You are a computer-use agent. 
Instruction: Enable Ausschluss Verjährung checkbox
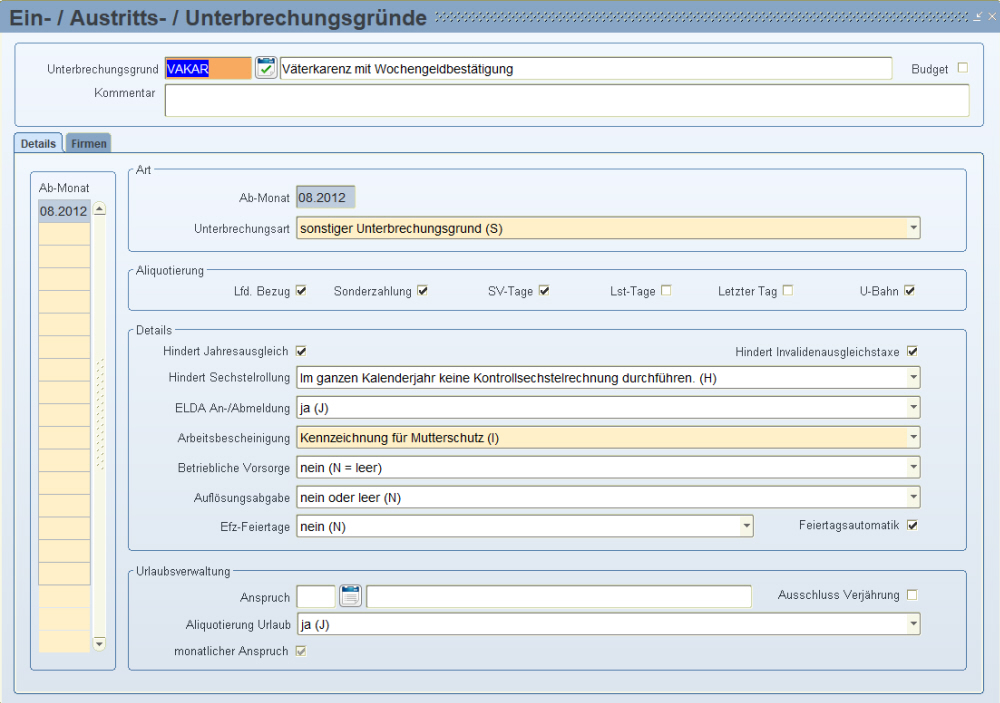click(x=913, y=595)
